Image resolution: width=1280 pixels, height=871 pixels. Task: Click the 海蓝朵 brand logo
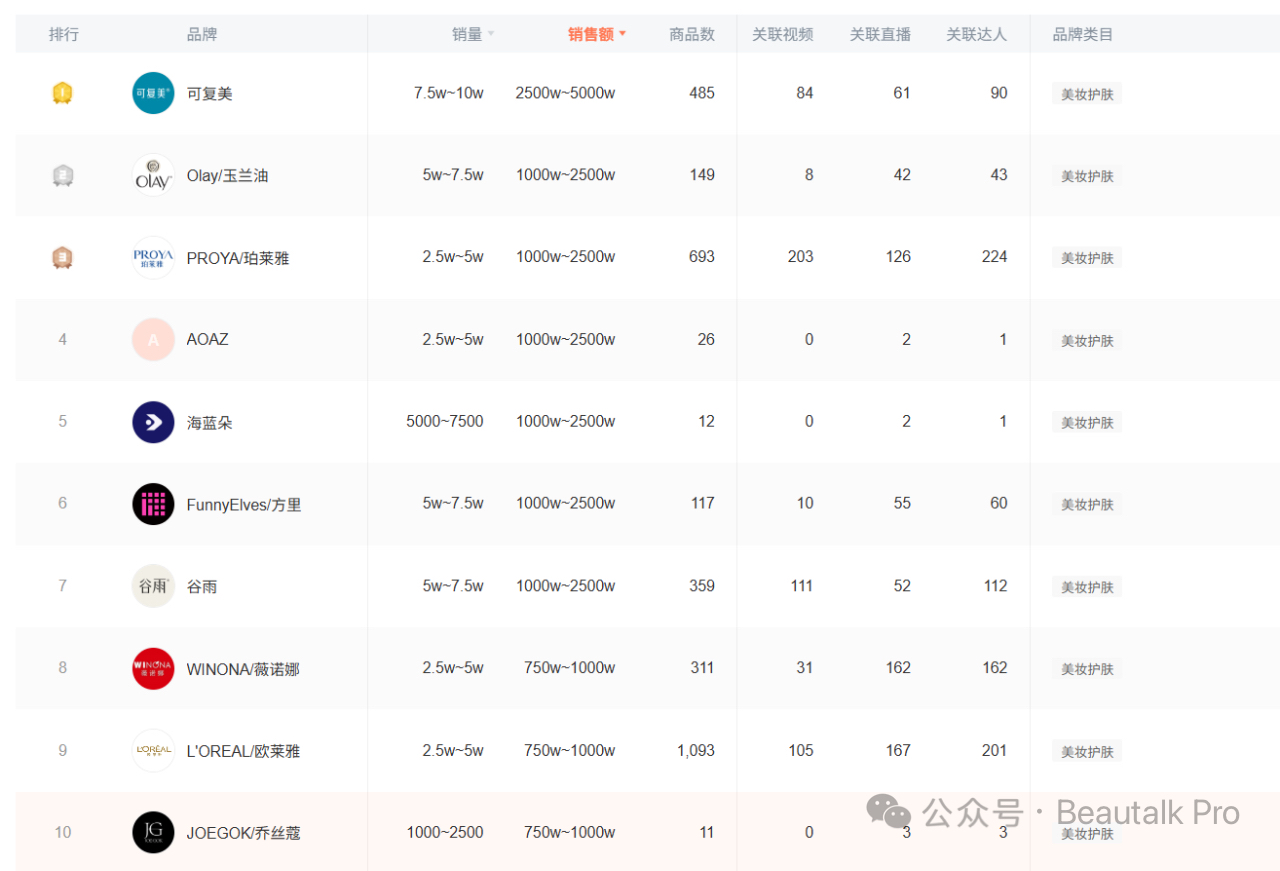click(153, 422)
